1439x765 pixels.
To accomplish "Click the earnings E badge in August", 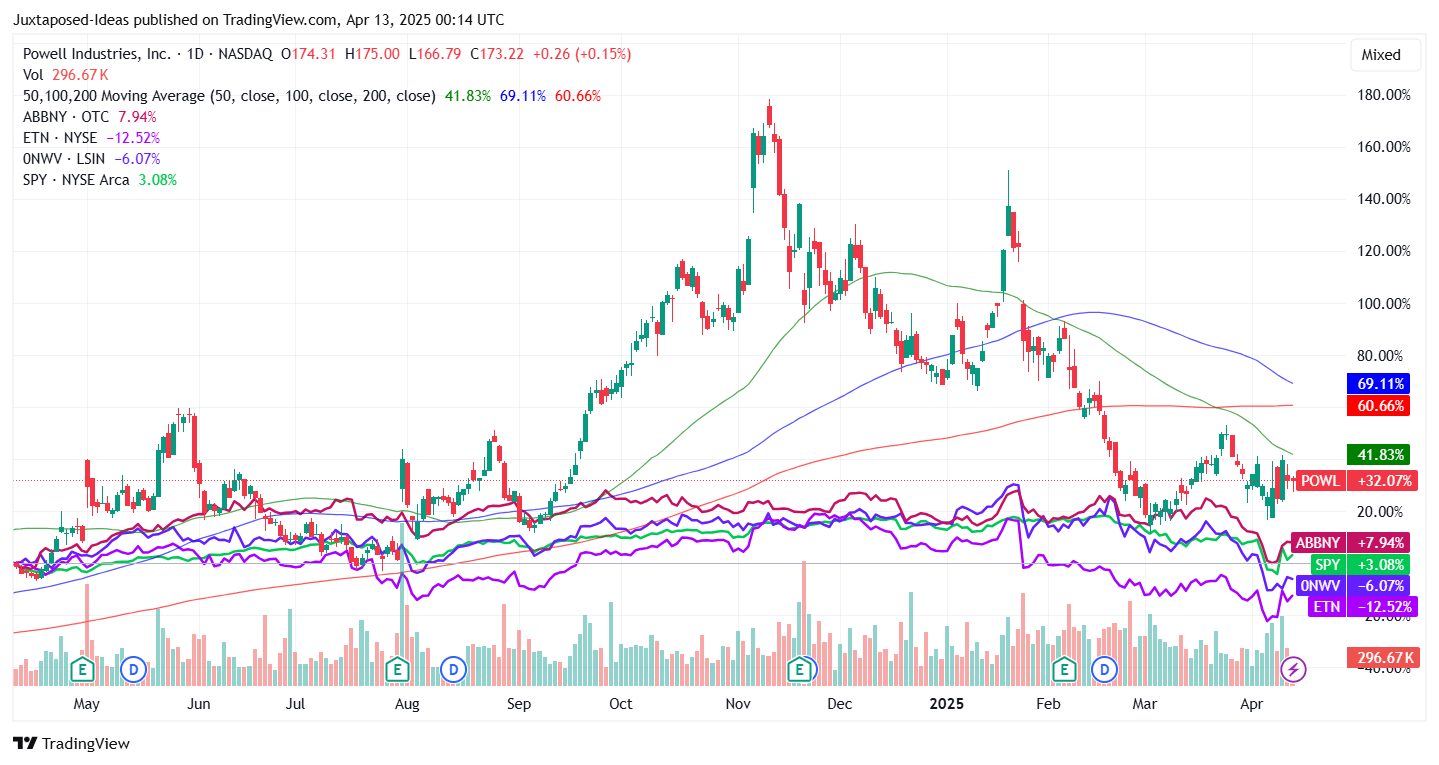I will coord(396,670).
